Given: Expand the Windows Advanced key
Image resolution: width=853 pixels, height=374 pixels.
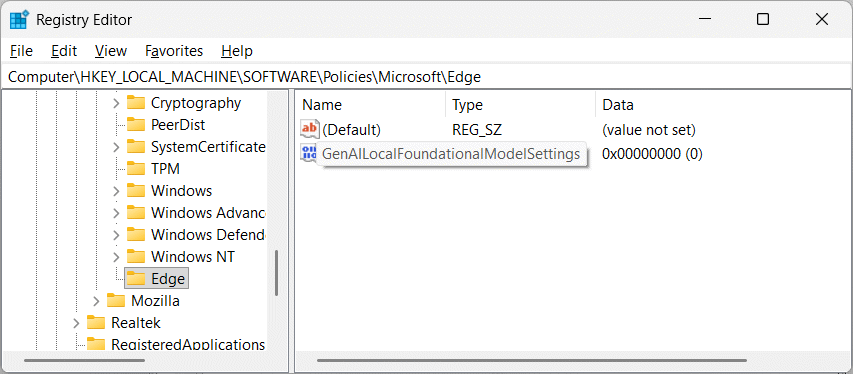Looking at the screenshot, I should [116, 213].
